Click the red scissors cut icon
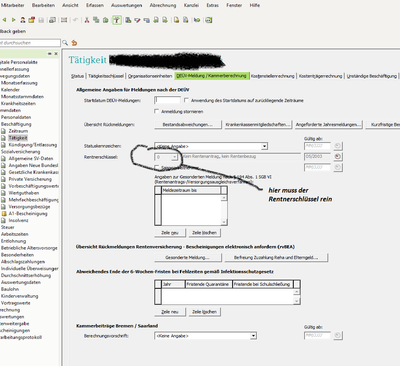Screen dimensions: 400x366 point(87,20)
